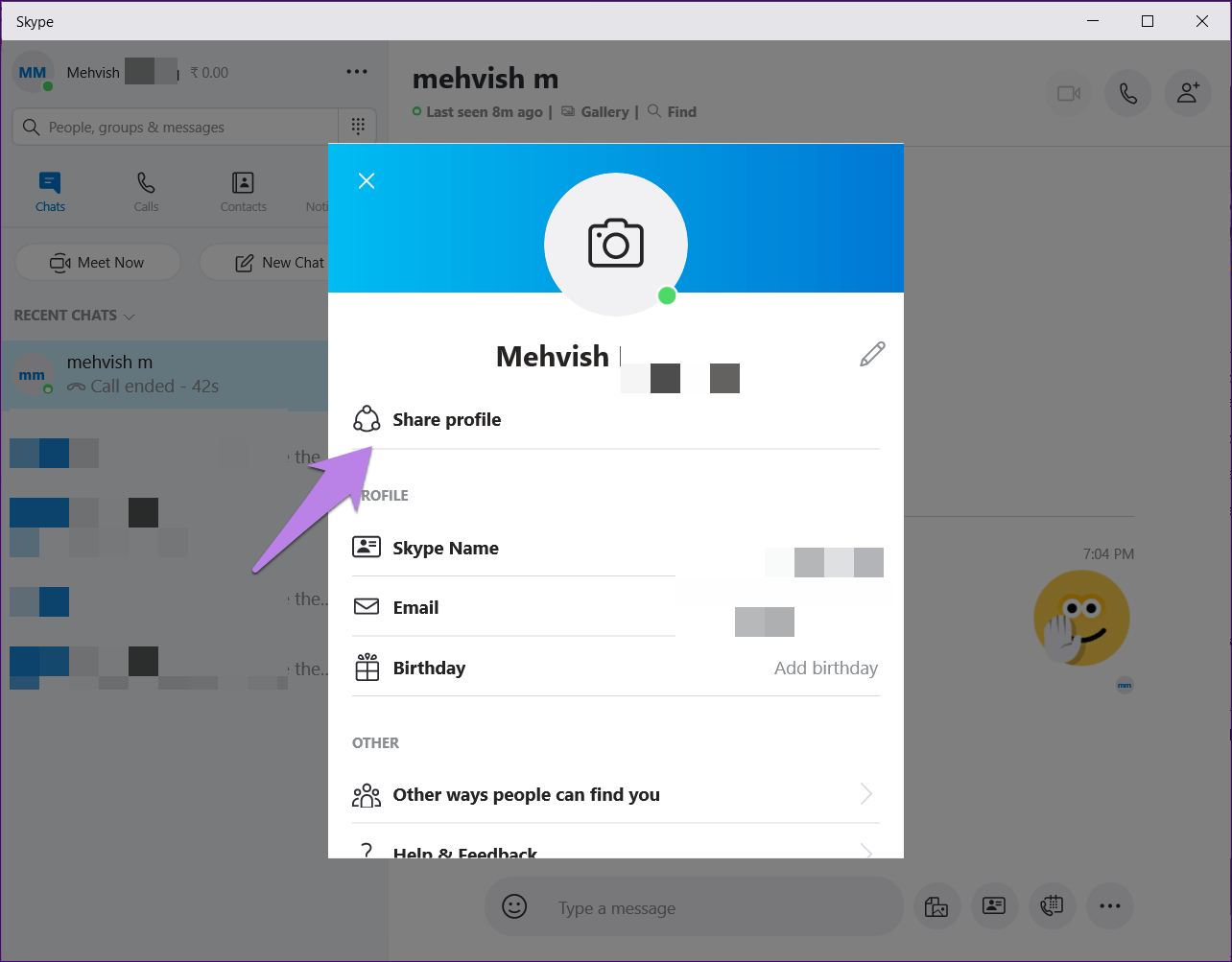Image resolution: width=1232 pixels, height=962 pixels.
Task: Select the Skype Name row
Action: click(x=616, y=548)
